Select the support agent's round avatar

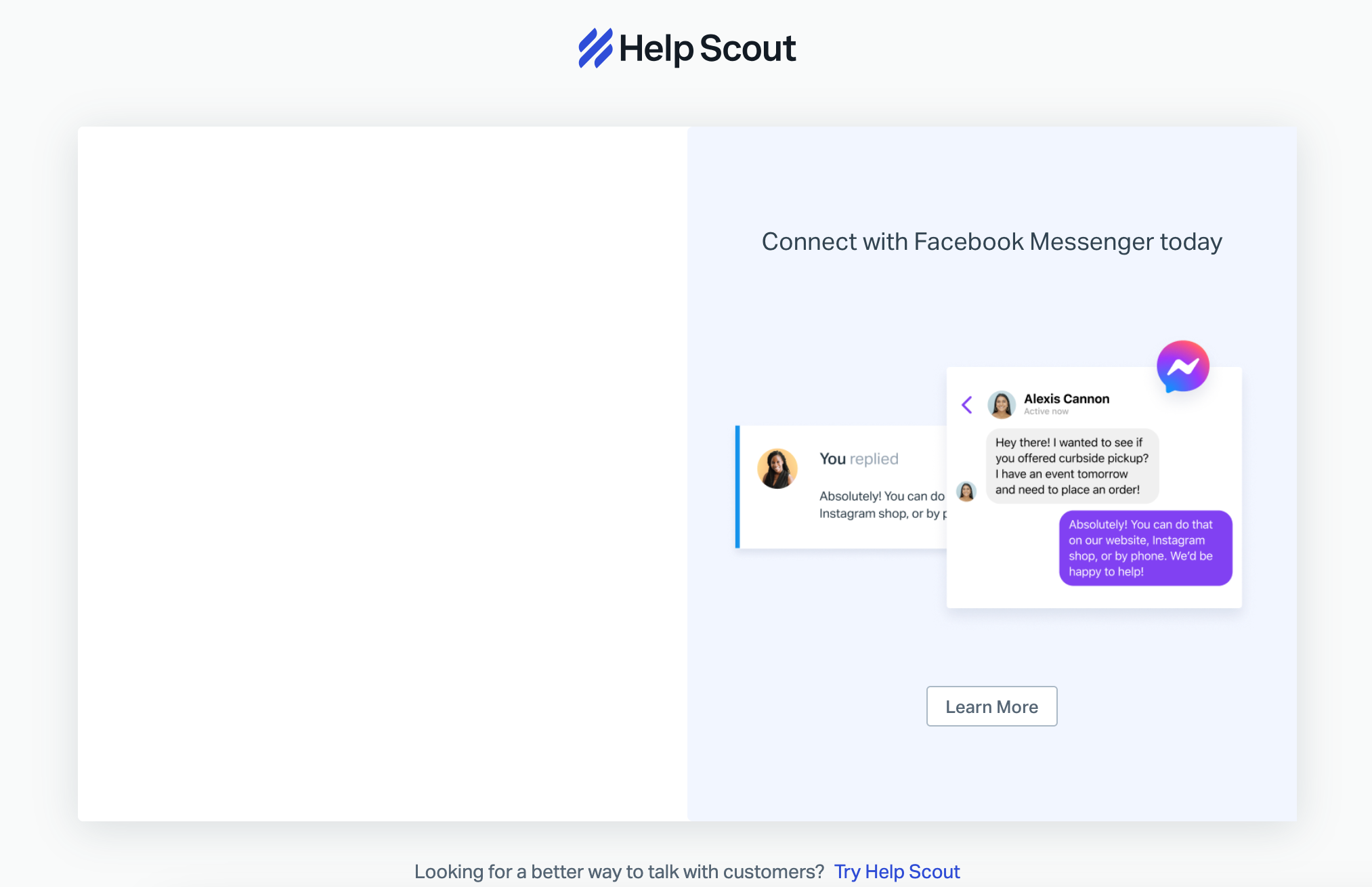[777, 469]
